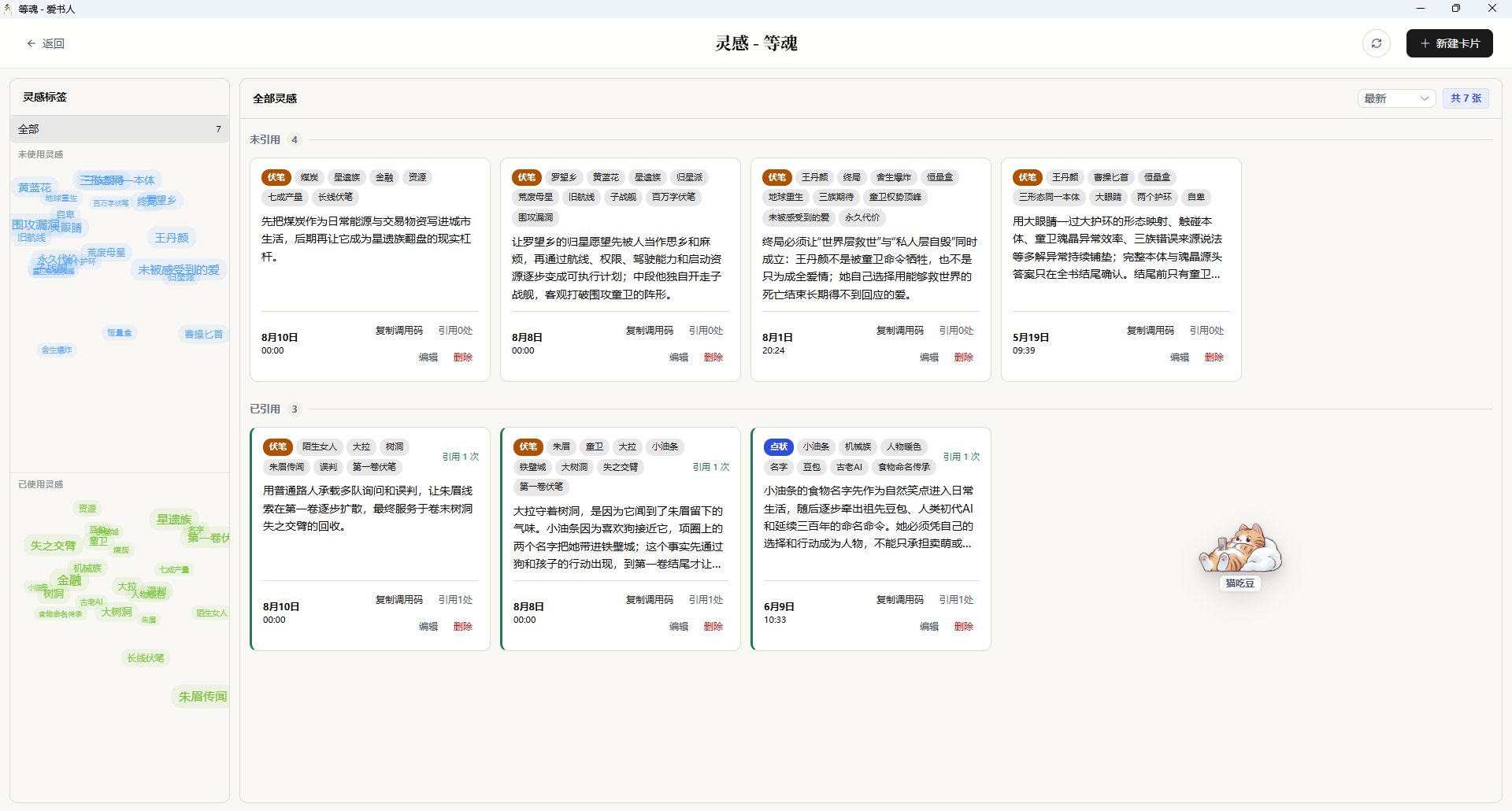The width and height of the screenshot is (1512, 811).
Task: Click the 猫吃豆 cat mascot
Action: [1240, 548]
